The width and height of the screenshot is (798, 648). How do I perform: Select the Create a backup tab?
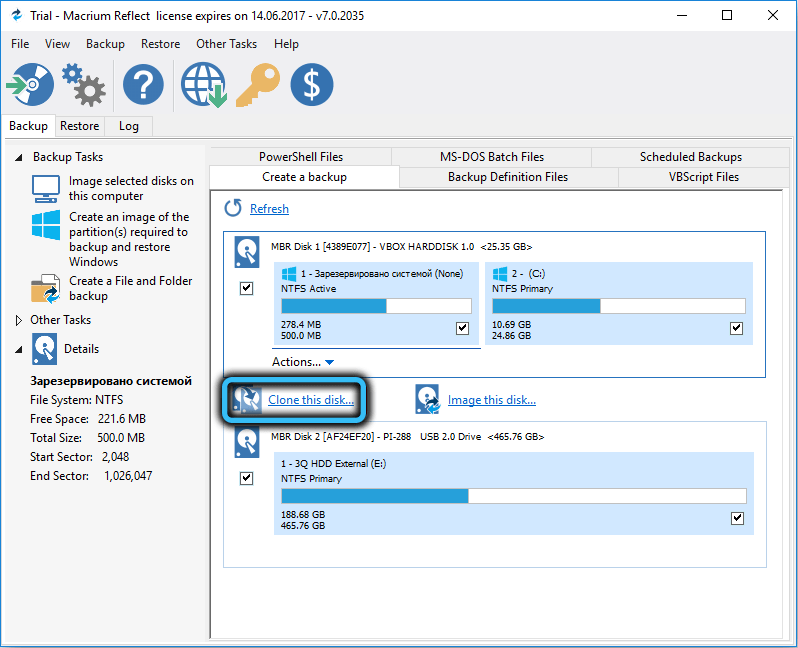coord(304,177)
